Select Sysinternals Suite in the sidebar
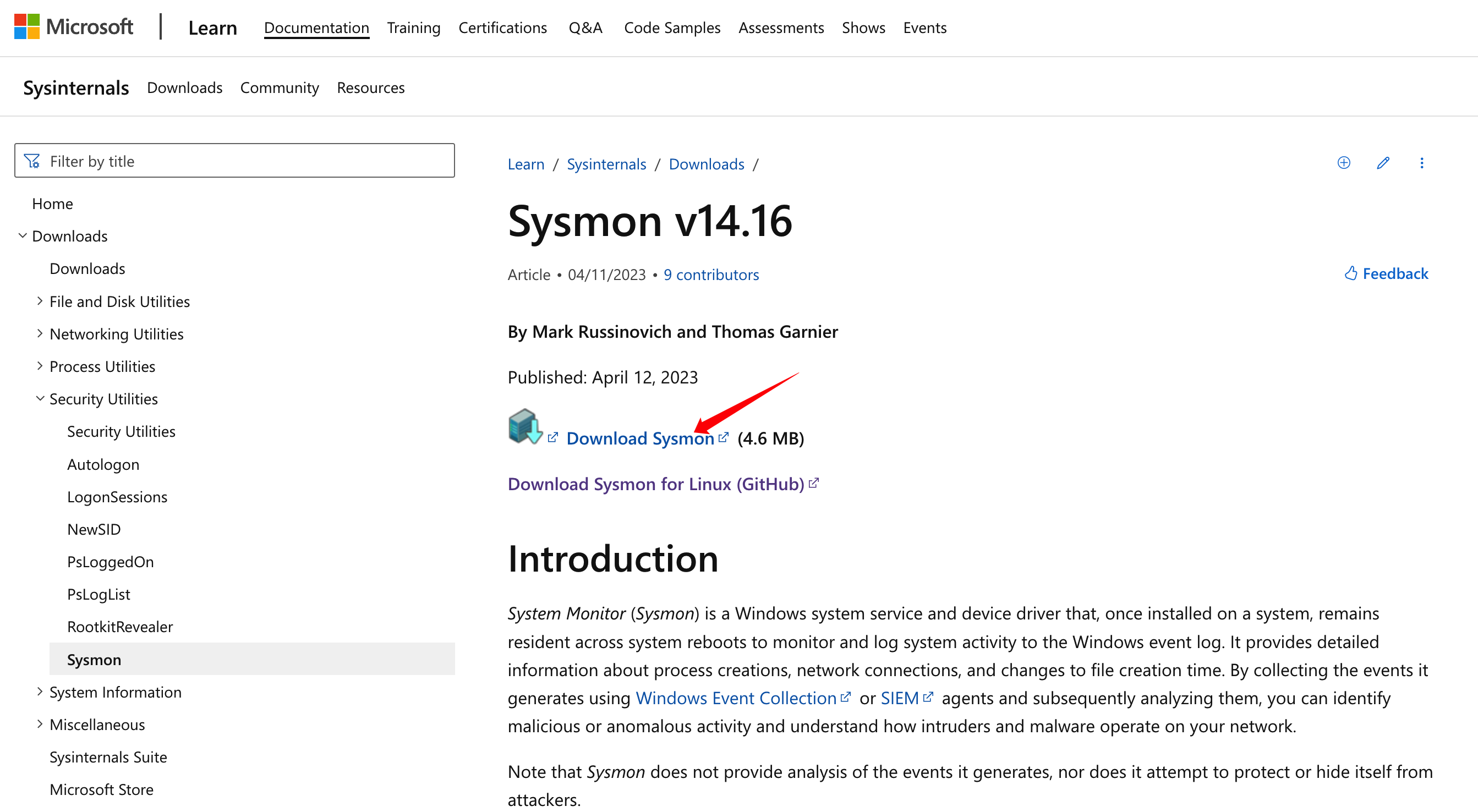Screen dimensions: 1478x812 pos(108,757)
